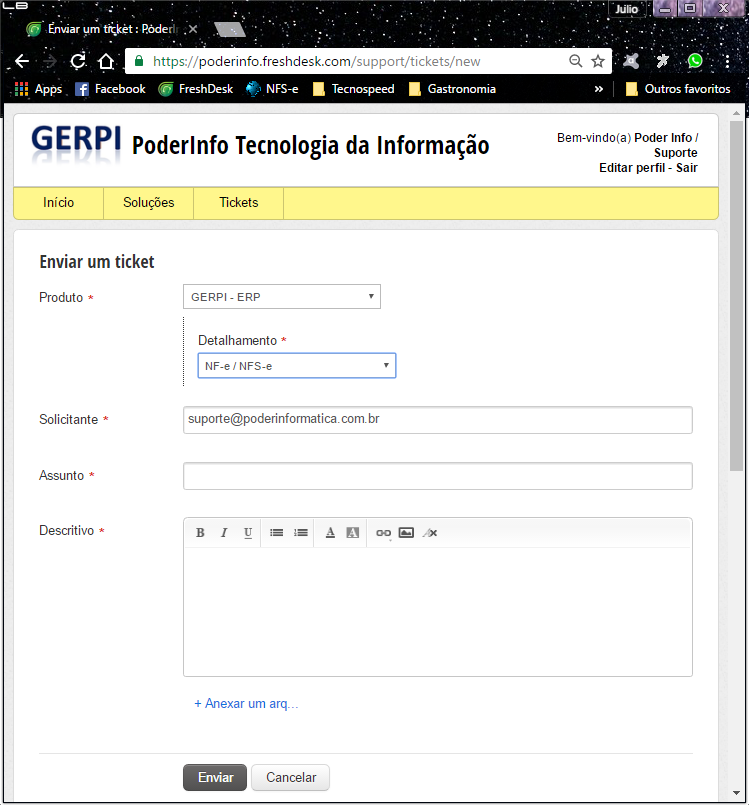Click the Julio profile button

pyautogui.click(x=626, y=9)
